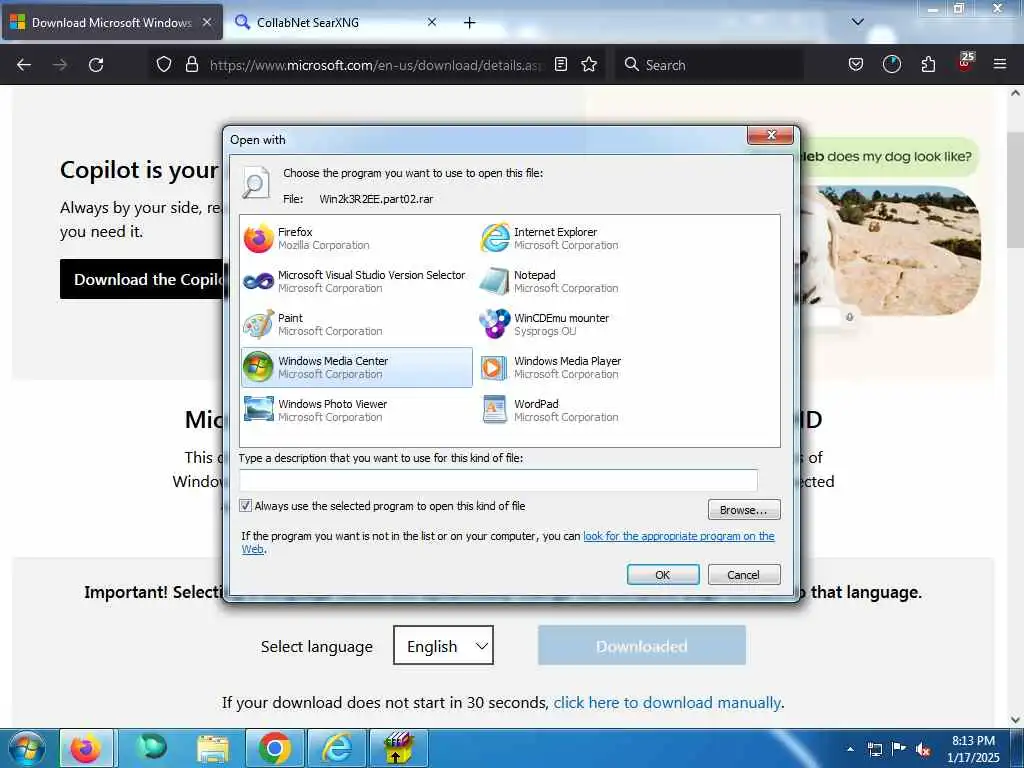Open the Firefox extensions puzzle icon
The image size is (1024, 768).
[928, 65]
